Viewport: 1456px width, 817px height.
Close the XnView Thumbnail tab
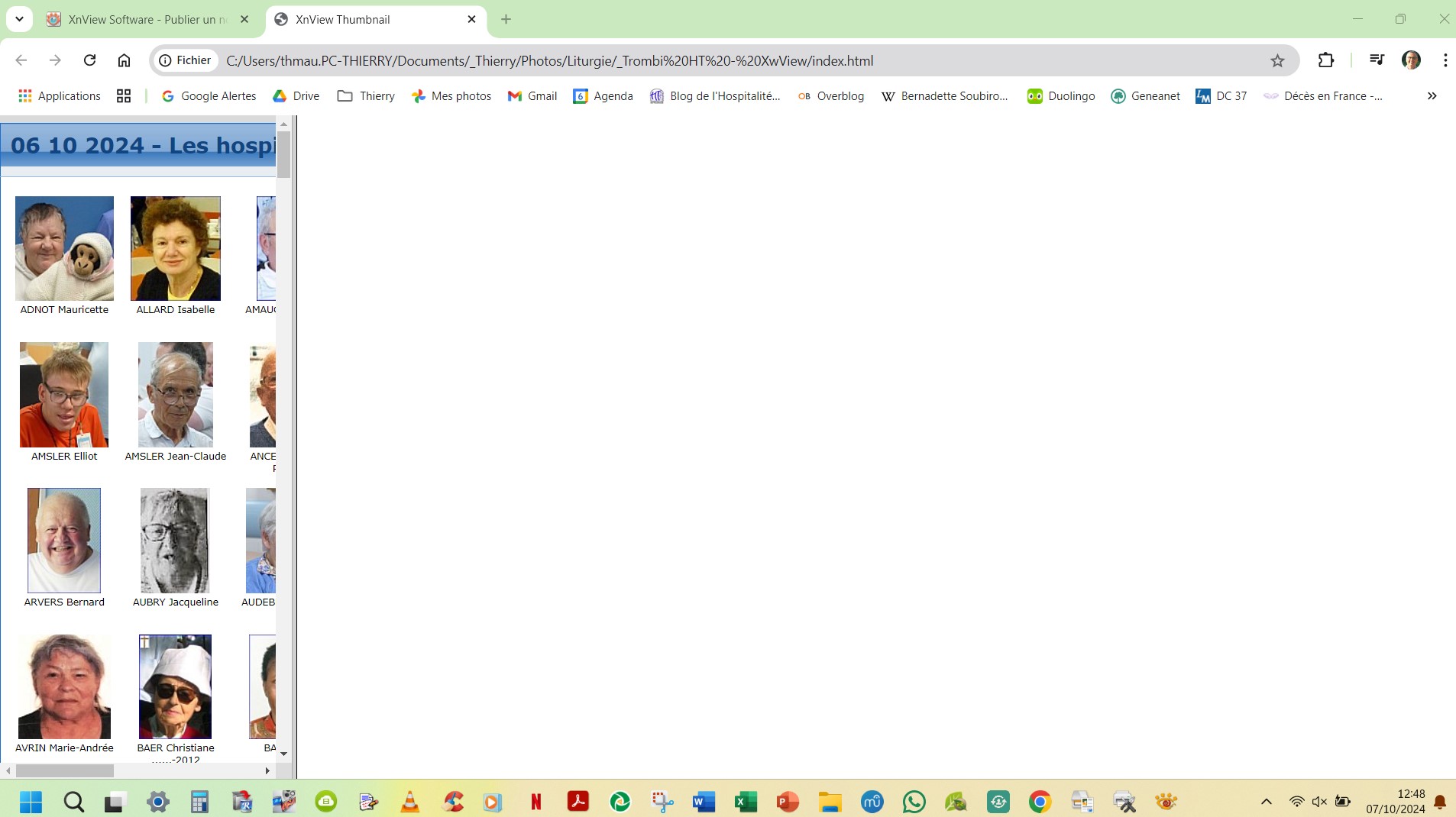pos(471,19)
